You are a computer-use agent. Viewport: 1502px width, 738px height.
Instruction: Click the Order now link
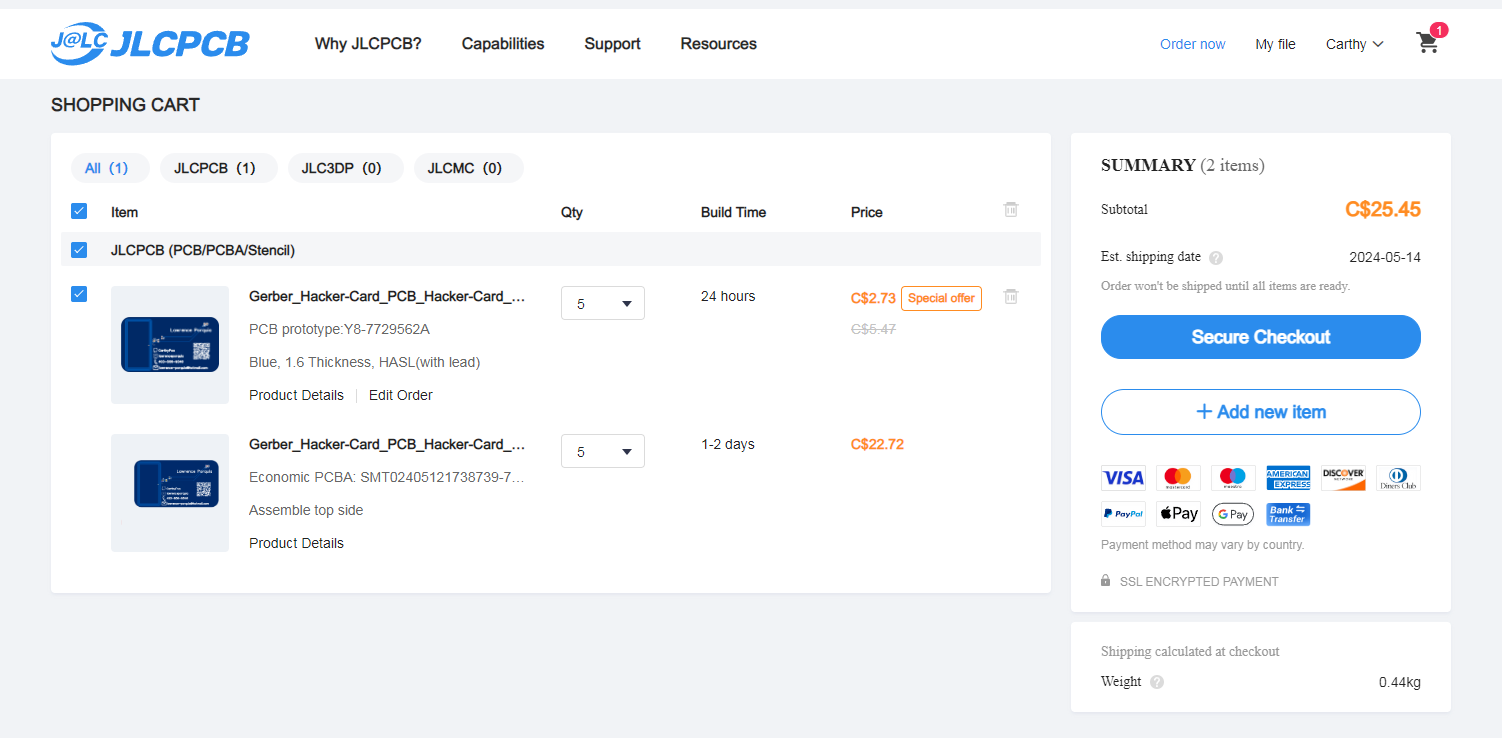click(1192, 44)
